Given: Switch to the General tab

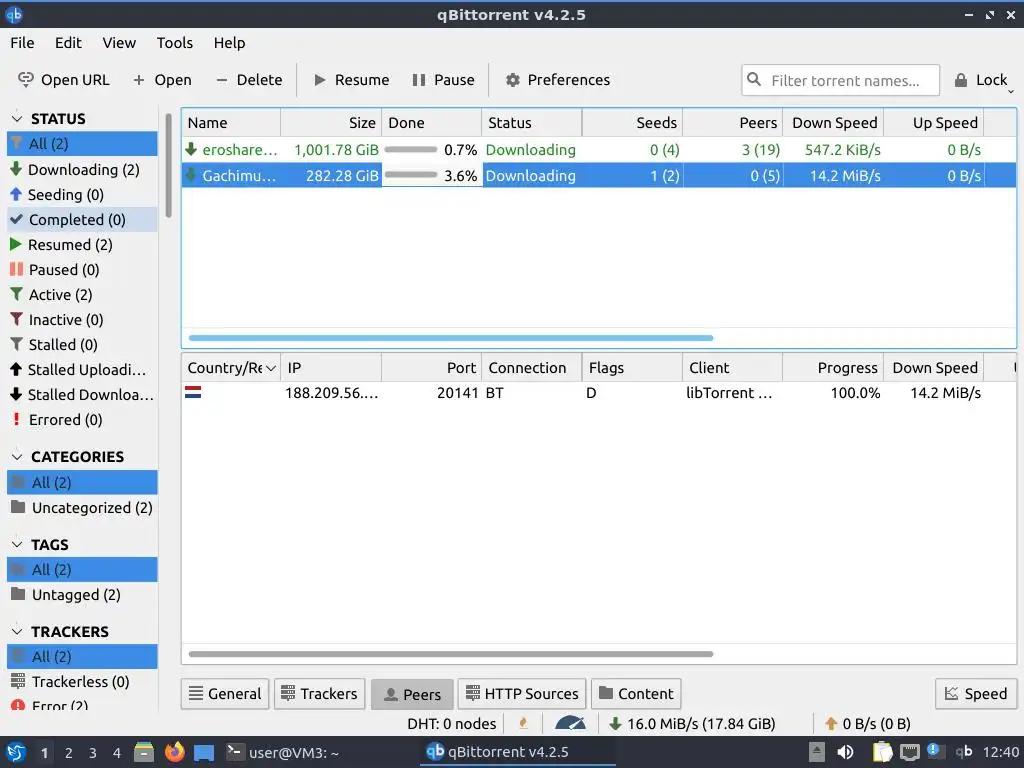Looking at the screenshot, I should pos(225,694).
